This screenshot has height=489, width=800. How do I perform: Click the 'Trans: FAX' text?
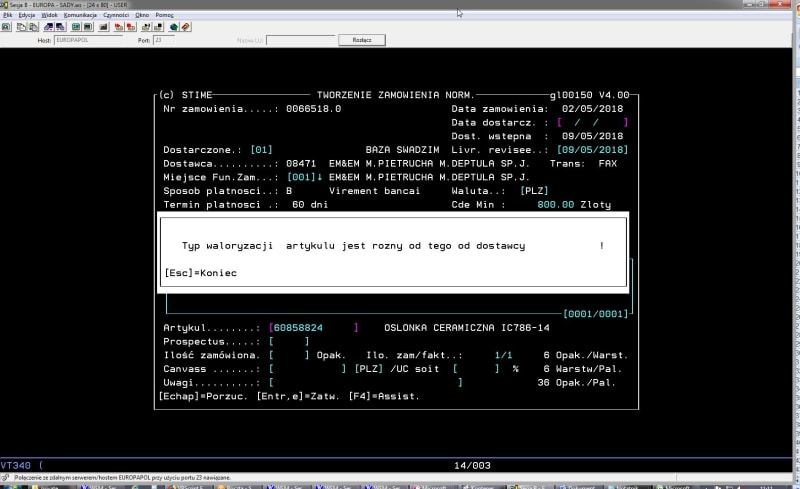point(583,164)
